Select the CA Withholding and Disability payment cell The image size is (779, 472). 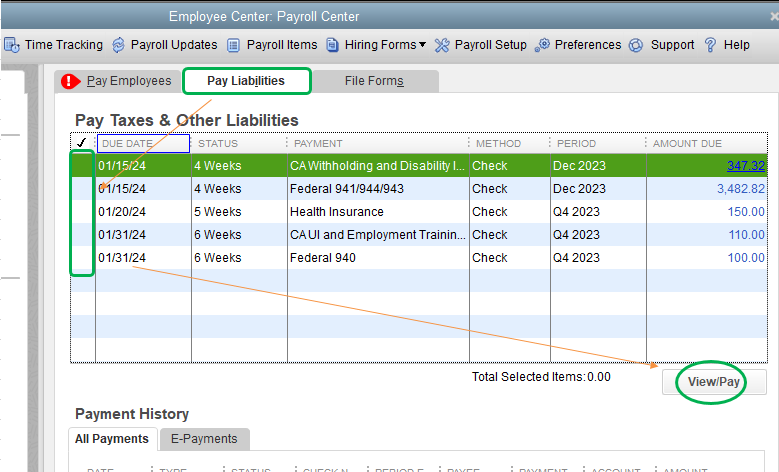pos(378,165)
